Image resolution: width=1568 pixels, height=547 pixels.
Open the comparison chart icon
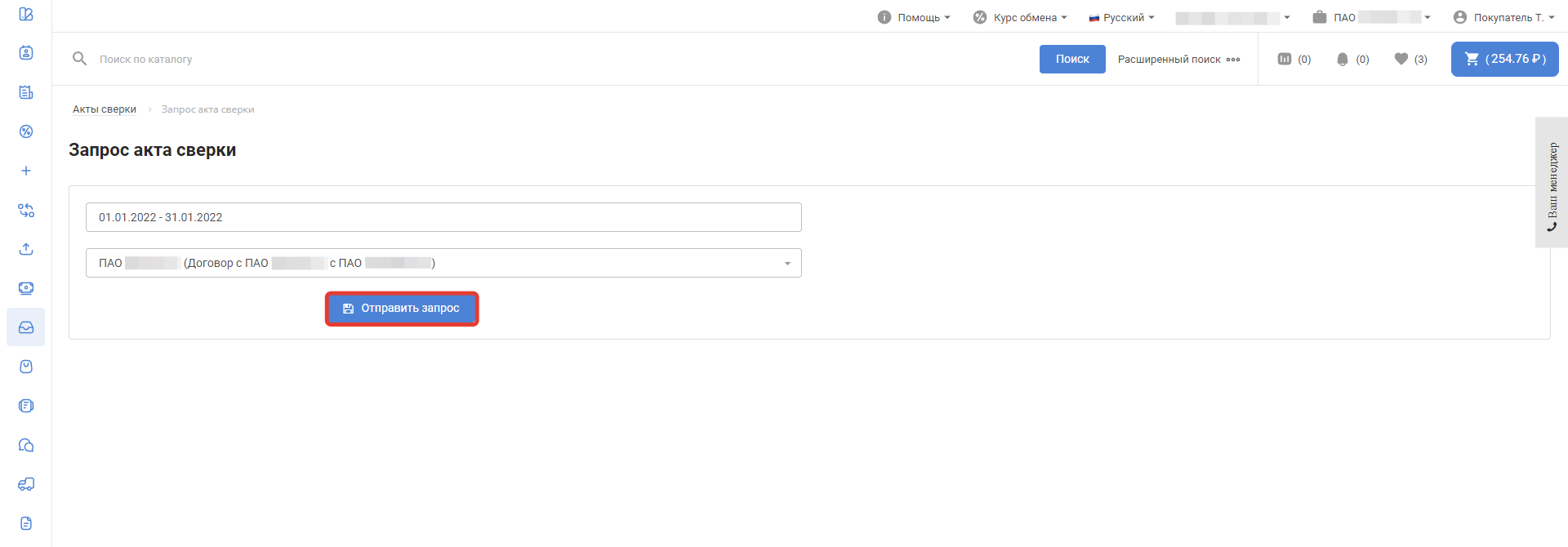click(1294, 59)
